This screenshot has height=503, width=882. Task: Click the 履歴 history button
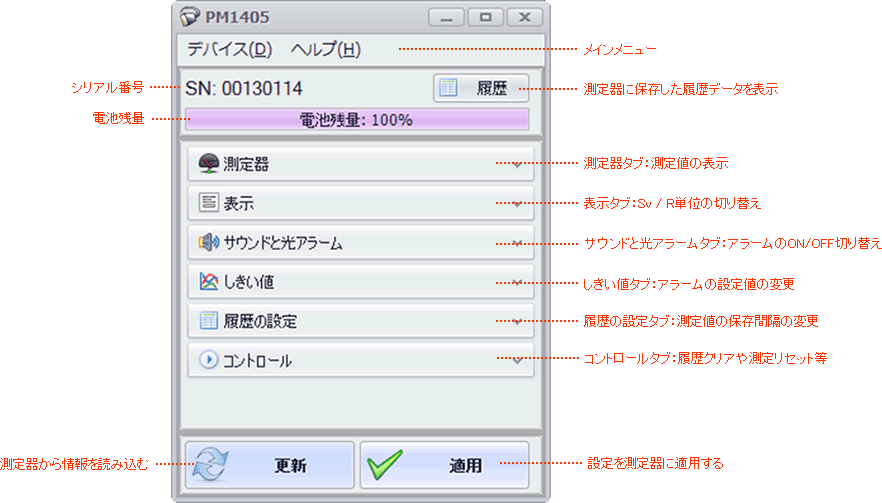481,88
